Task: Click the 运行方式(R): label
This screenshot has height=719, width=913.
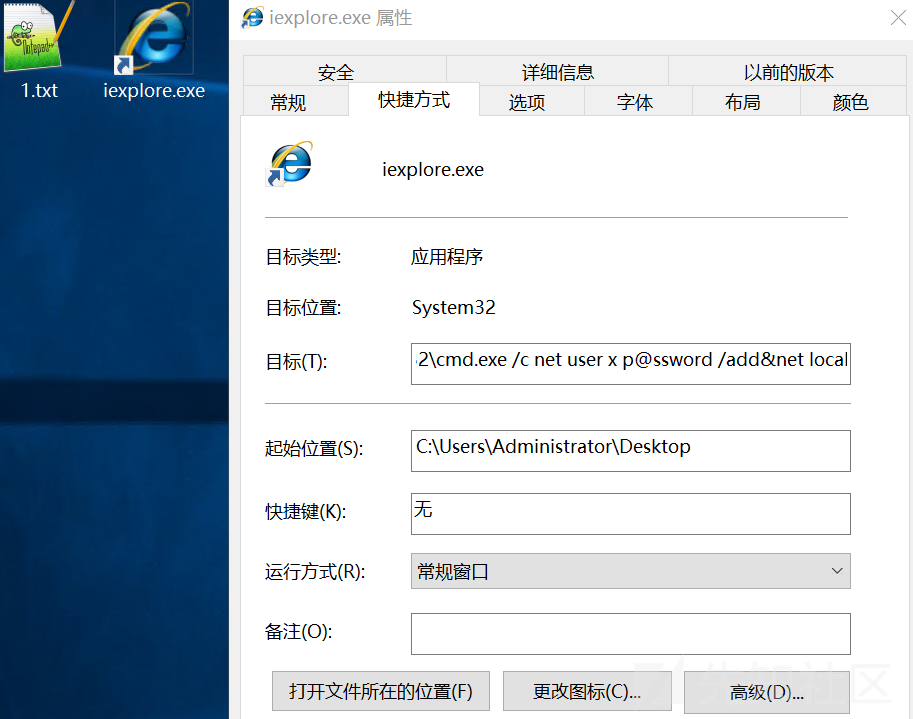Action: pos(315,572)
